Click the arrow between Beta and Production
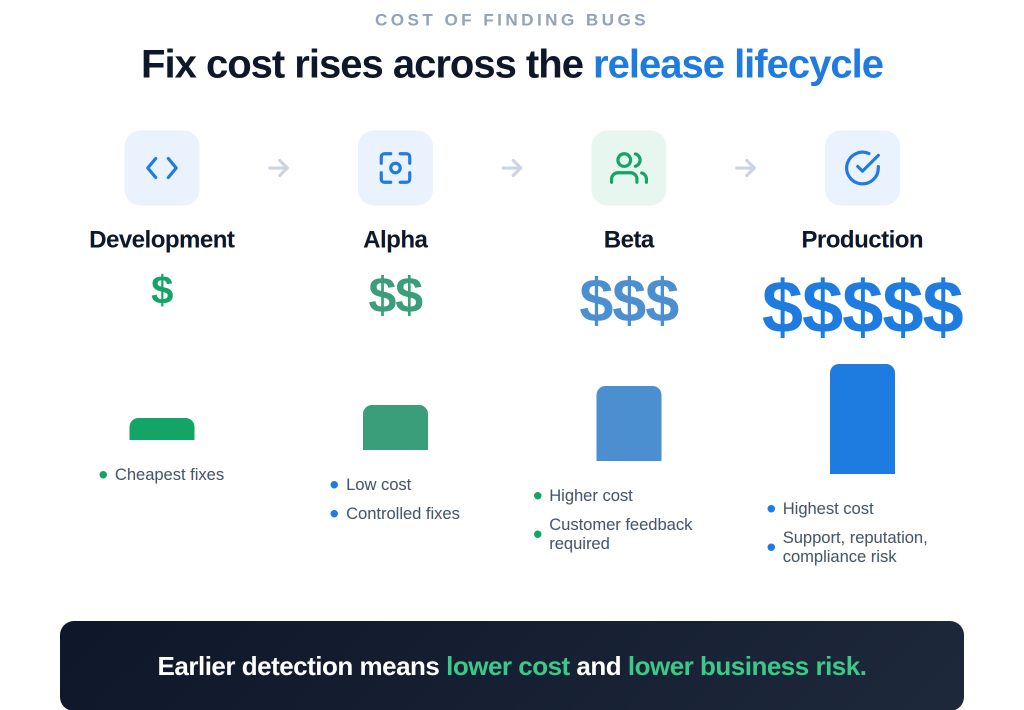The image size is (1024, 710). [745, 168]
